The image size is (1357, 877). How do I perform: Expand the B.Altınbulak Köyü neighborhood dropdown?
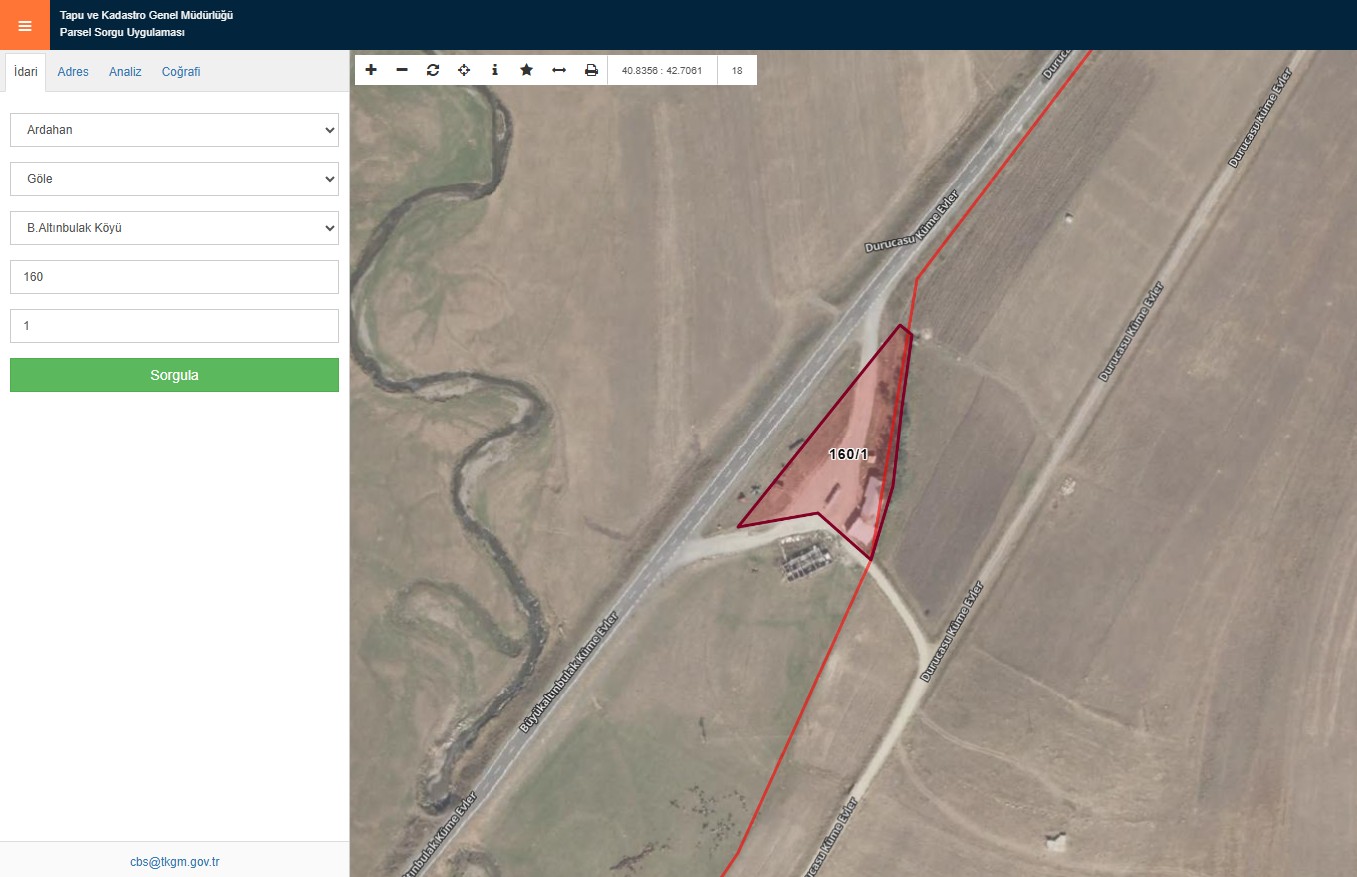point(174,228)
